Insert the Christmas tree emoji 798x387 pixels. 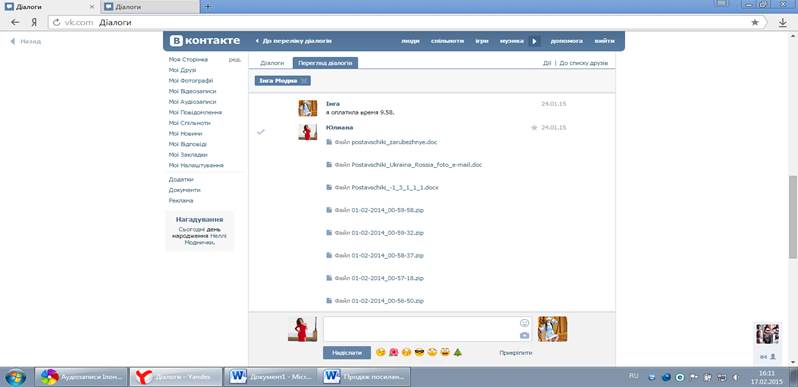[x=458, y=352]
